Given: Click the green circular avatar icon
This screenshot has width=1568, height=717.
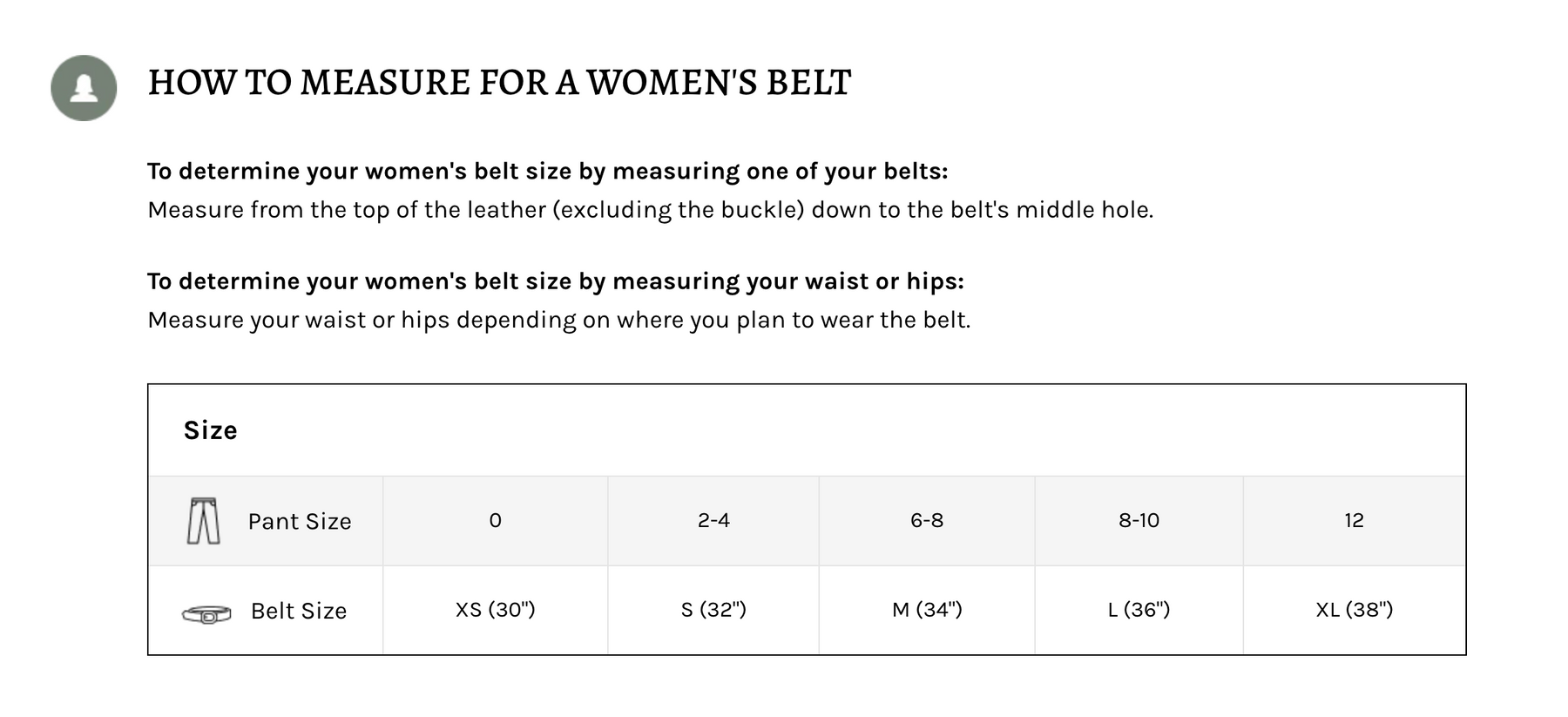Looking at the screenshot, I should (84, 88).
